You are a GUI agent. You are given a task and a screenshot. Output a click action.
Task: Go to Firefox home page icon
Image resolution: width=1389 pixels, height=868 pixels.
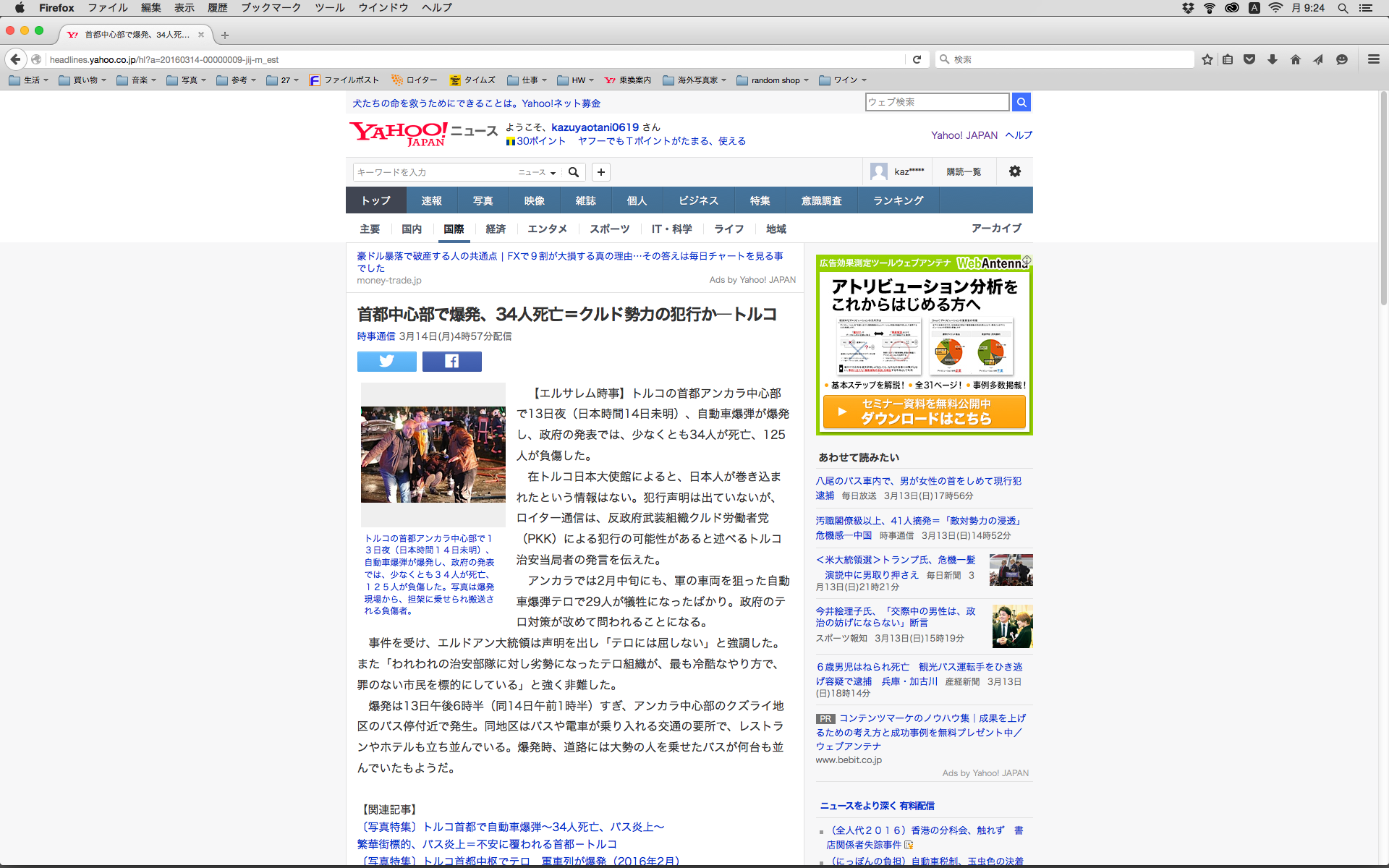coord(1295,59)
